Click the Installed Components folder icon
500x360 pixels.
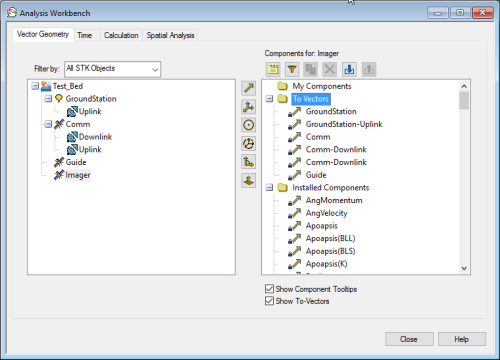(282, 187)
